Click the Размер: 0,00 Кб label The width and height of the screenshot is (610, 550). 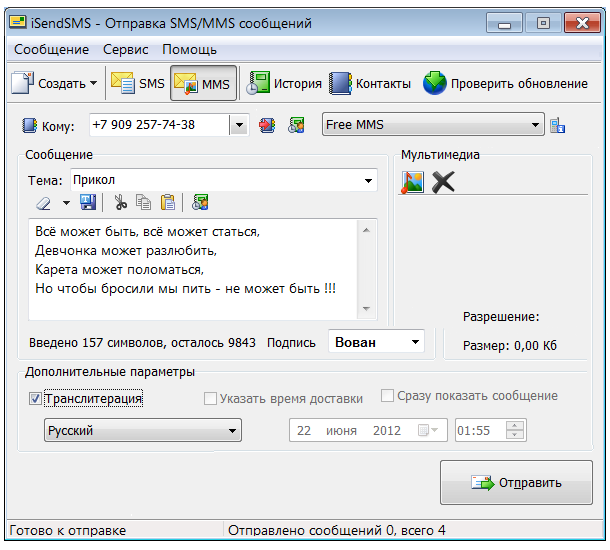tap(510, 345)
